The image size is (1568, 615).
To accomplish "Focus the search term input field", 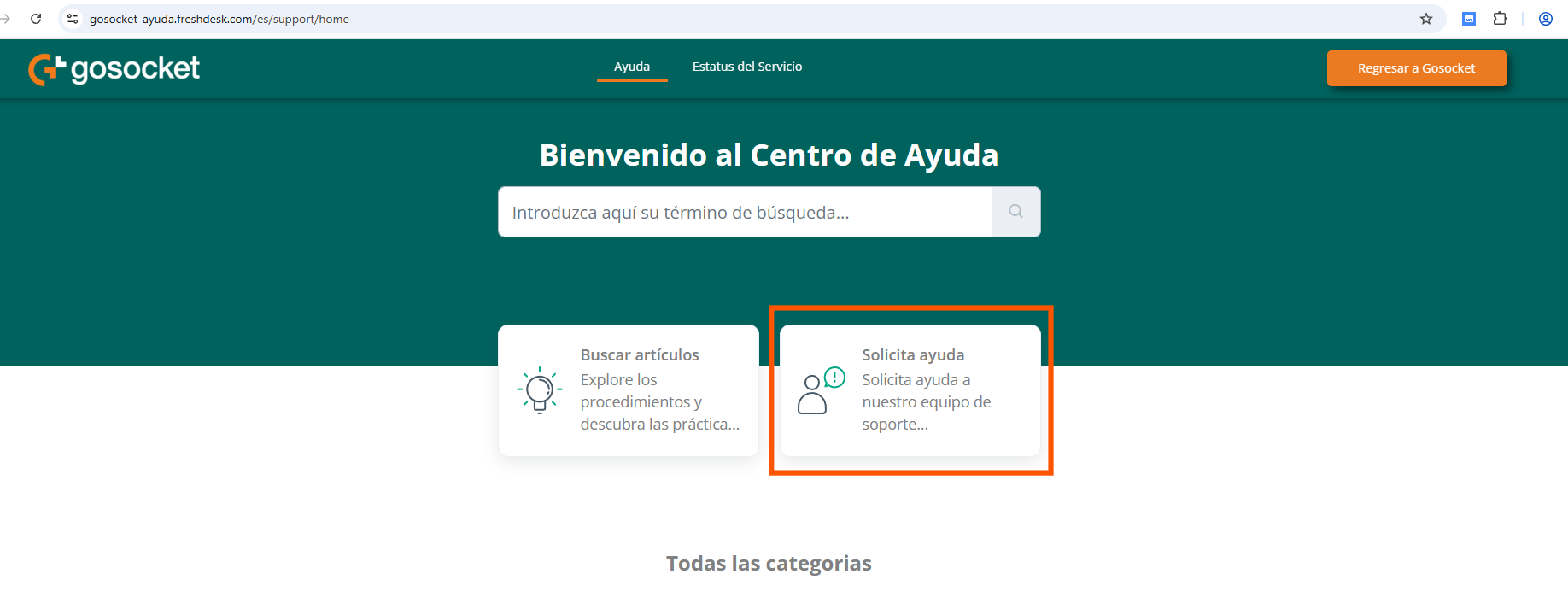I will (x=746, y=212).
